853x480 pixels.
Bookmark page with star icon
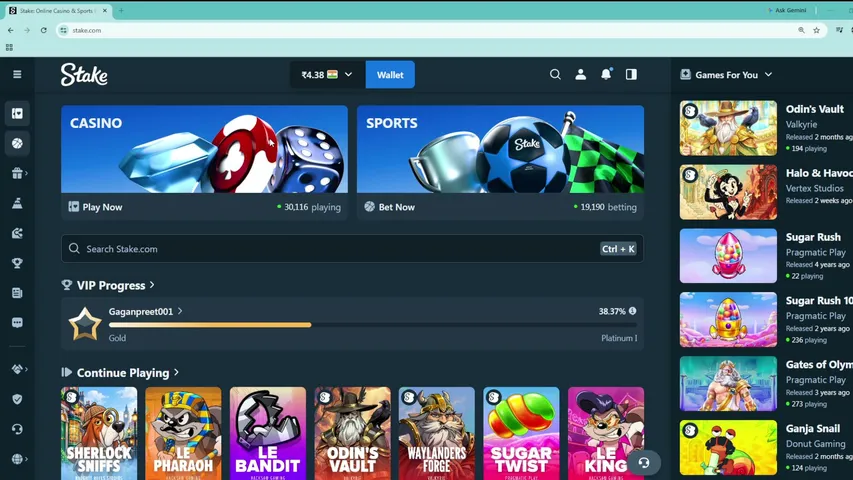click(x=817, y=30)
